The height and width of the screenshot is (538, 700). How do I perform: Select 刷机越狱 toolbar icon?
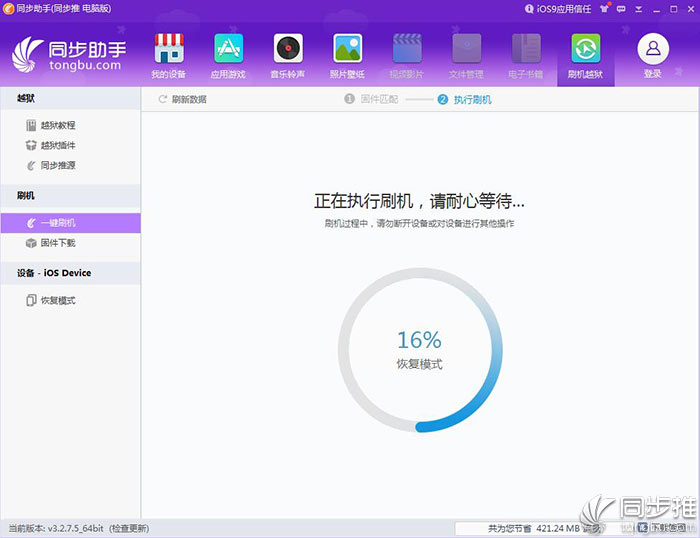click(585, 56)
